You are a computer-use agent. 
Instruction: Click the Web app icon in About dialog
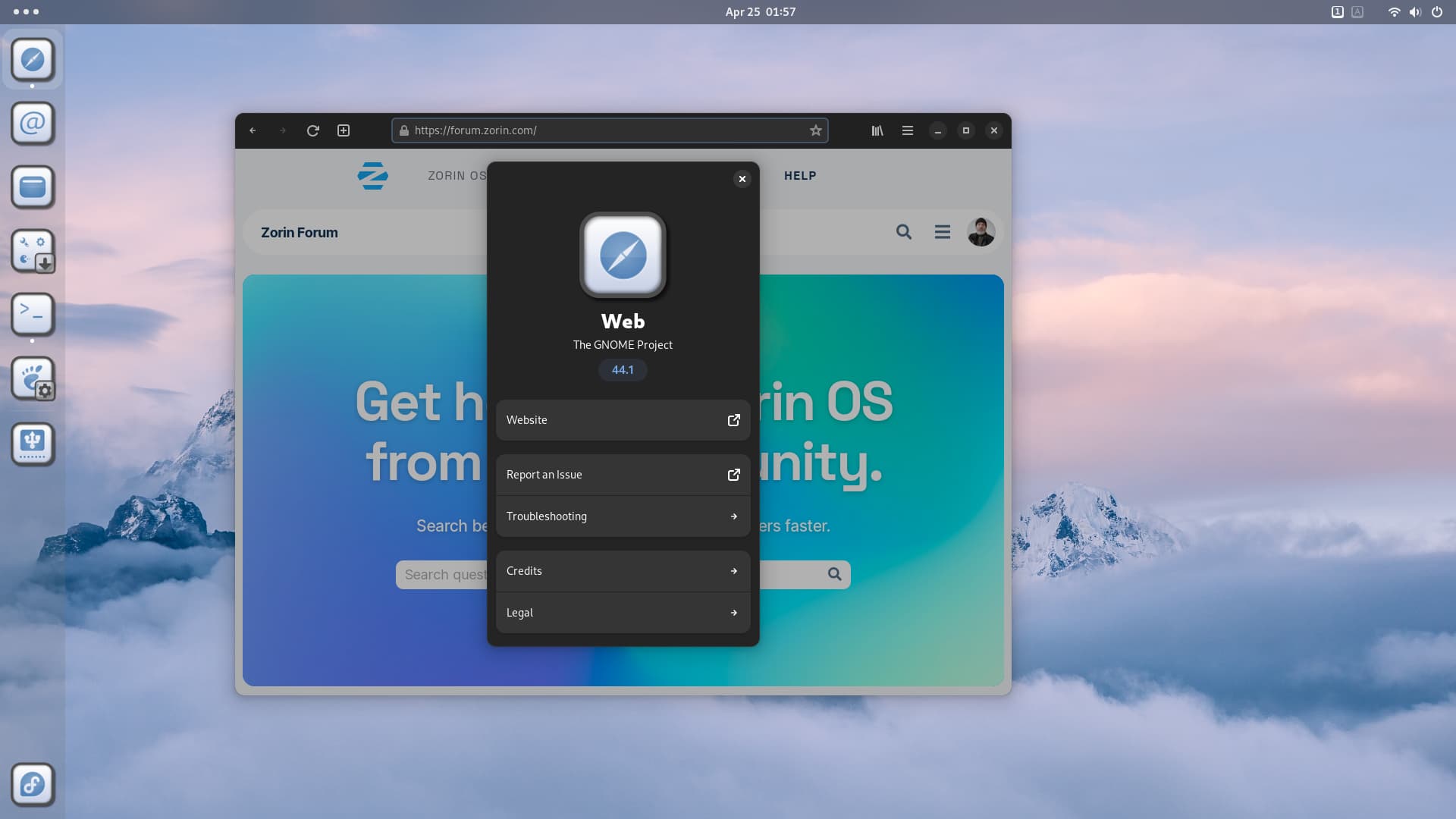point(623,255)
